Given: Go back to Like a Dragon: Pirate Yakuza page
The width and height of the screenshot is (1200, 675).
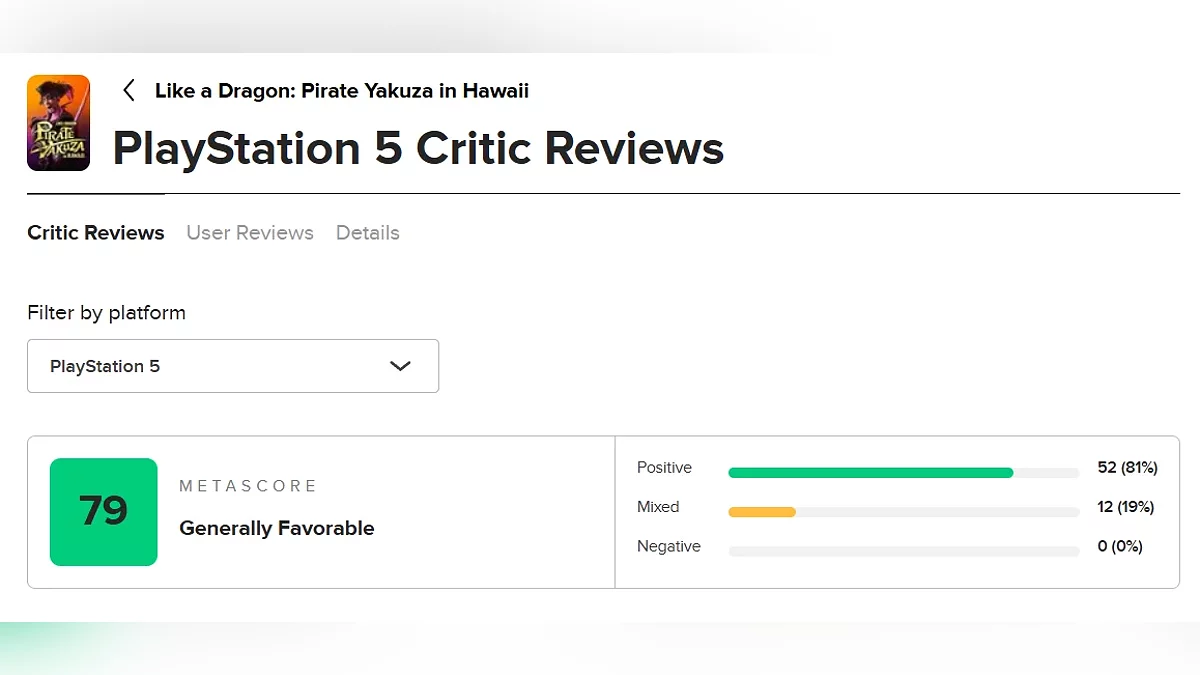Looking at the screenshot, I should point(341,91).
